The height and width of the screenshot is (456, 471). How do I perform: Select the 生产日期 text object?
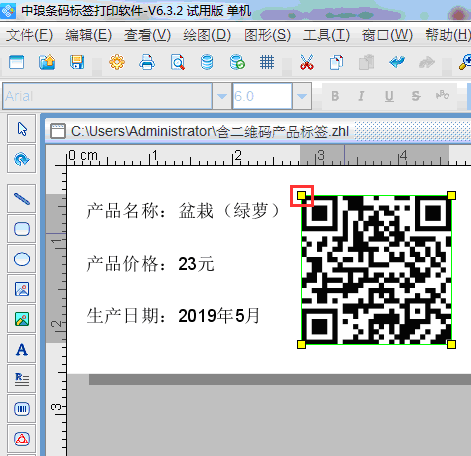173,316
